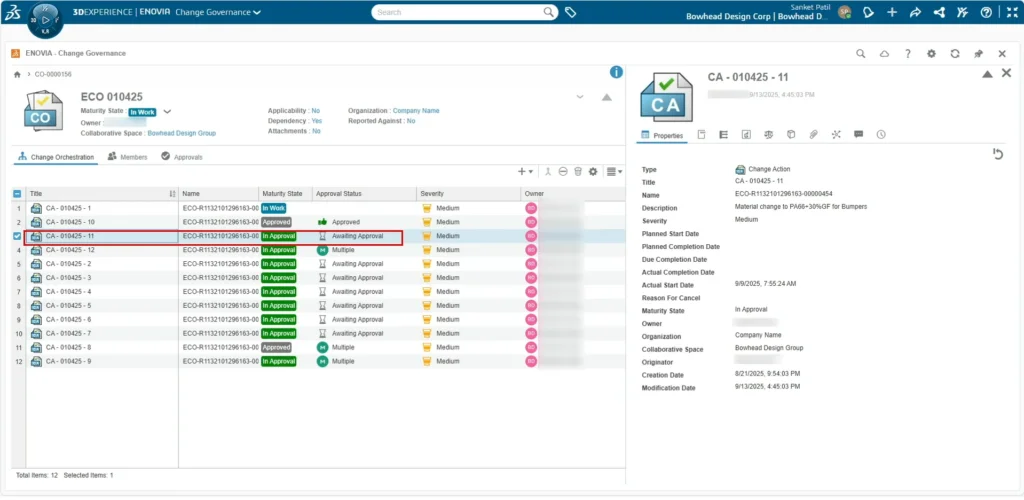
Task: Switch to Change Orchestration tab
Action: [x=56, y=157]
